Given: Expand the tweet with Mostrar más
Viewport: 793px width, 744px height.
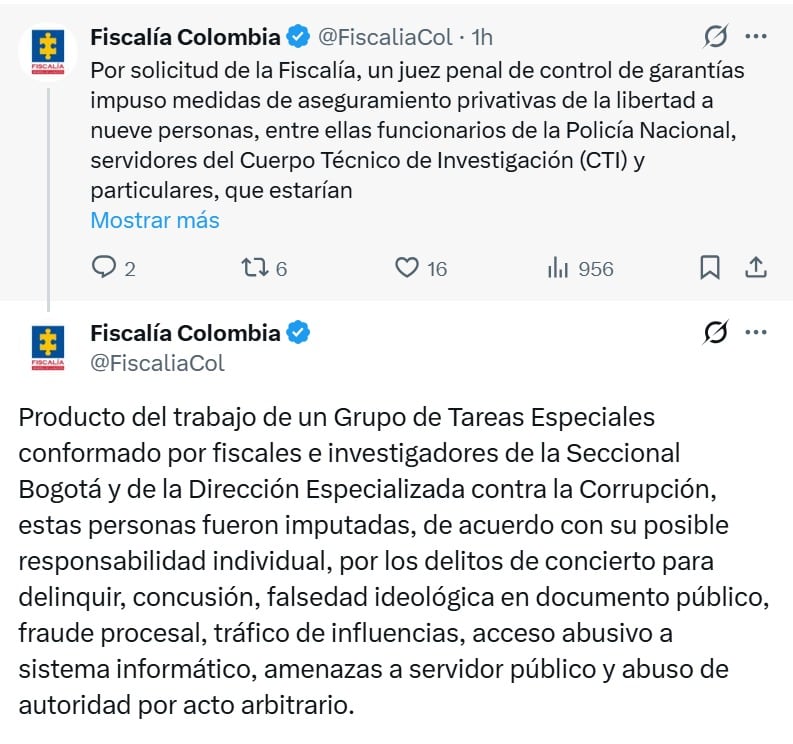Looking at the screenshot, I should (155, 220).
